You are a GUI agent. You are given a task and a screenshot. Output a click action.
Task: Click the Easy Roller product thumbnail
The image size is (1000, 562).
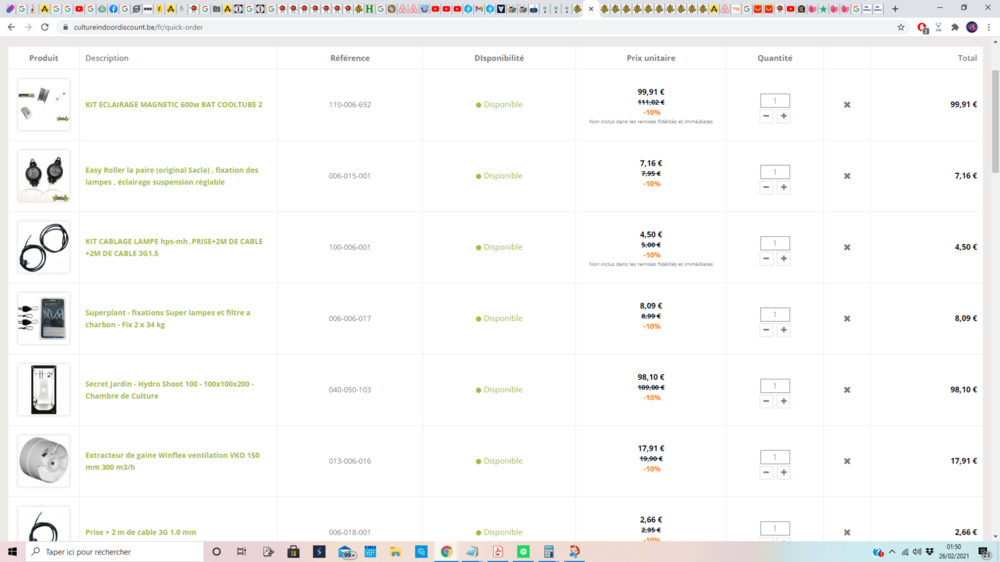click(43, 176)
